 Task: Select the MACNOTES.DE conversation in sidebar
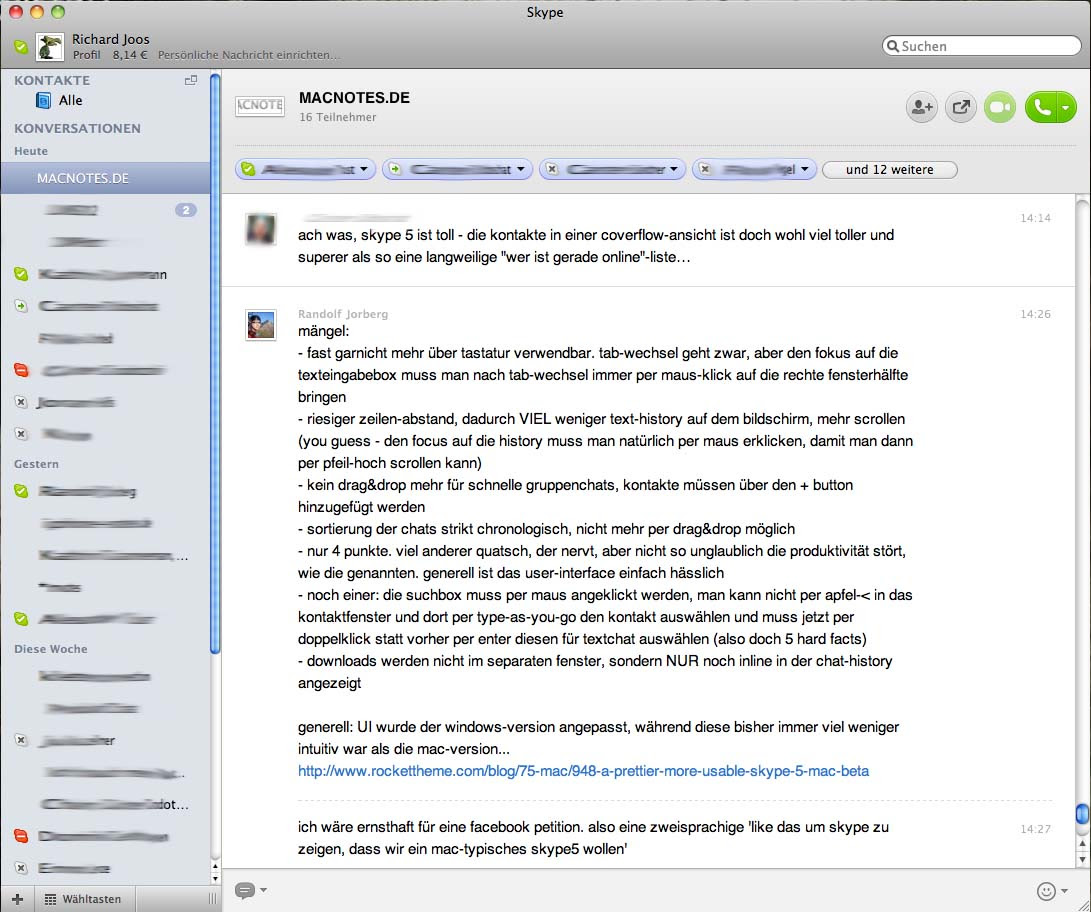[105, 178]
